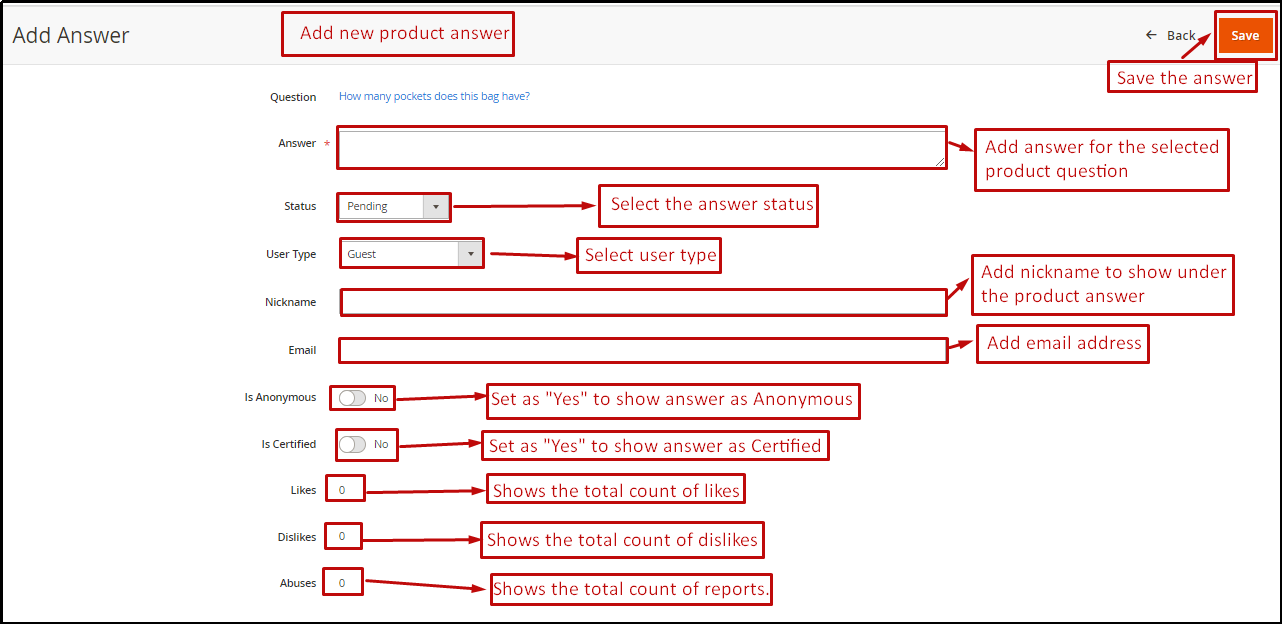
Task: Click the User Type dropdown arrow
Action: click(x=470, y=253)
